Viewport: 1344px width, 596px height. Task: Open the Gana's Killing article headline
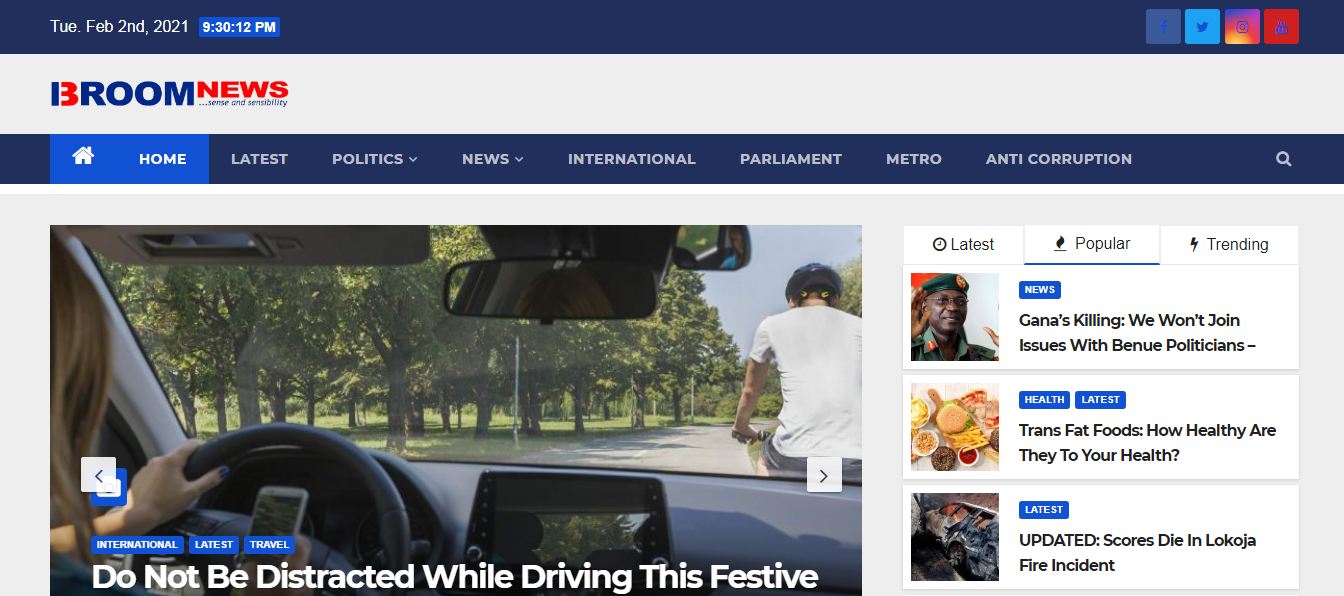click(1137, 333)
